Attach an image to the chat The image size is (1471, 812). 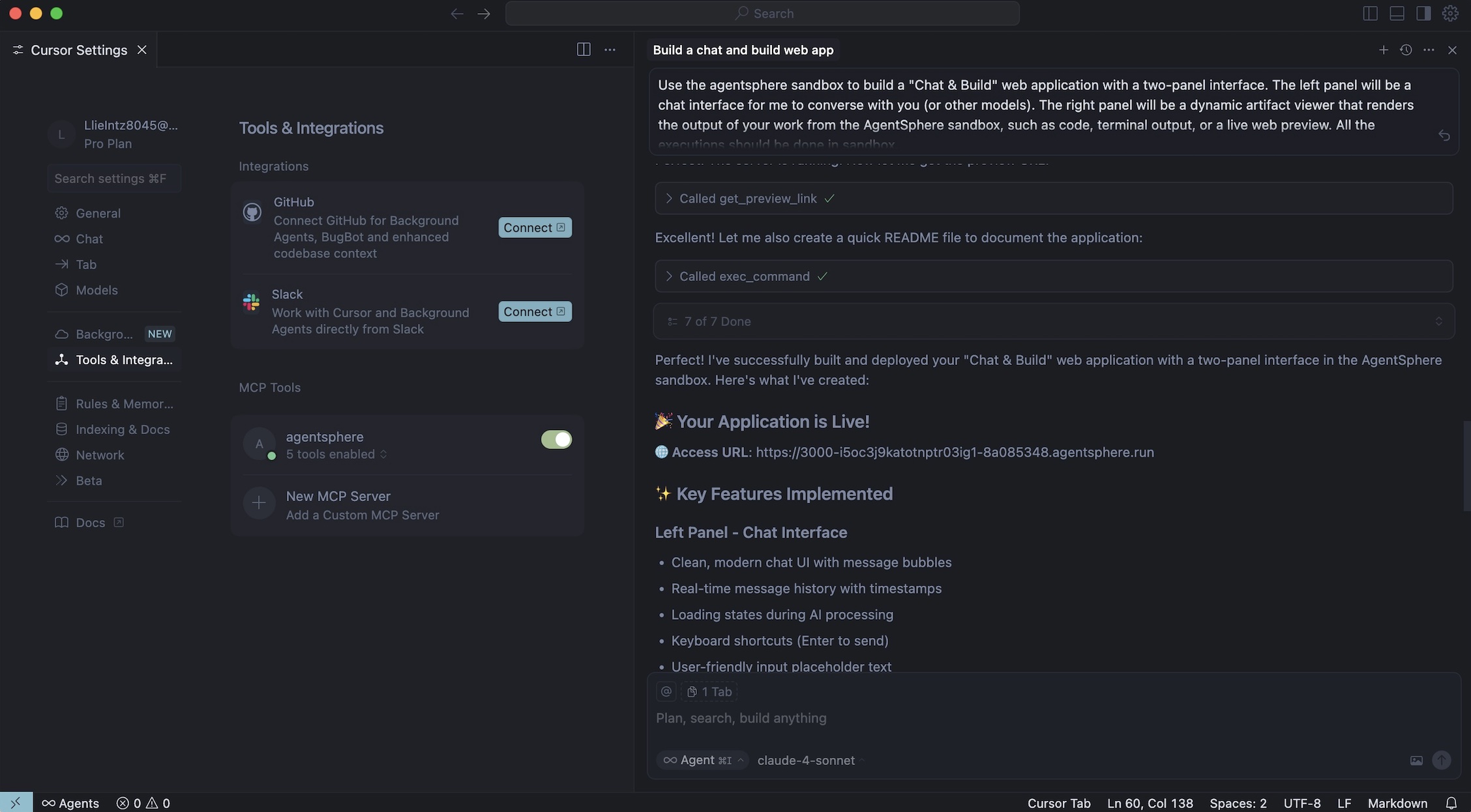pos(1416,761)
